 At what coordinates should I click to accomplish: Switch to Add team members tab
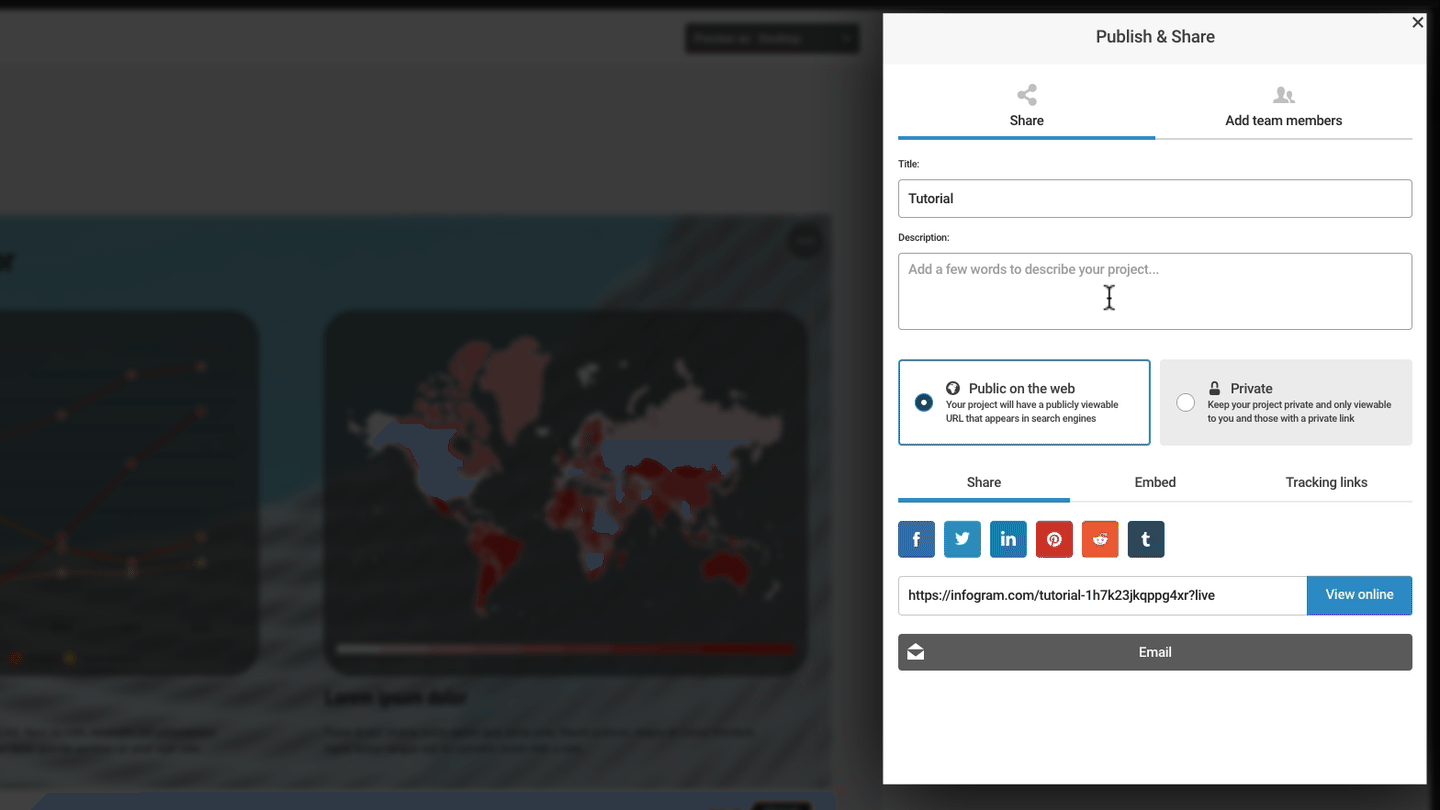point(1283,107)
